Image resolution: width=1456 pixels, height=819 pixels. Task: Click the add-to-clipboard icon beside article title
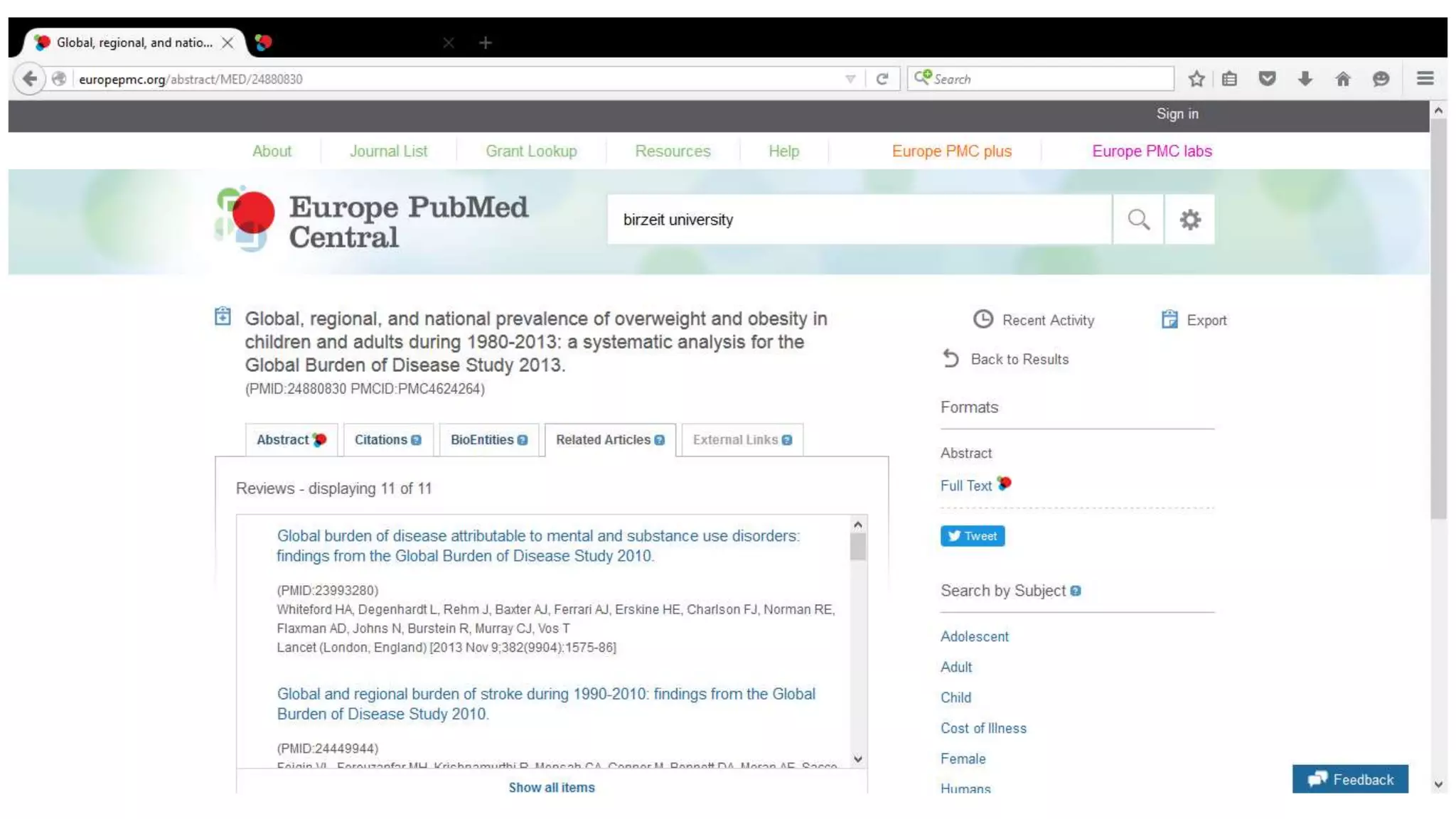coord(223,316)
